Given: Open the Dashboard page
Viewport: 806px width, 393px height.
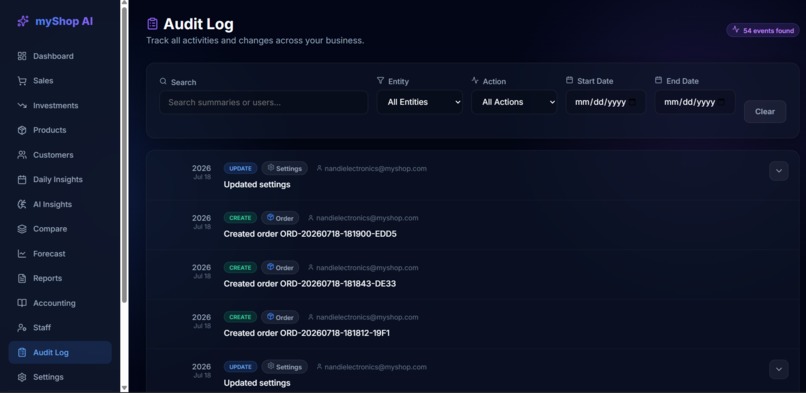Looking at the screenshot, I should [x=60, y=56].
